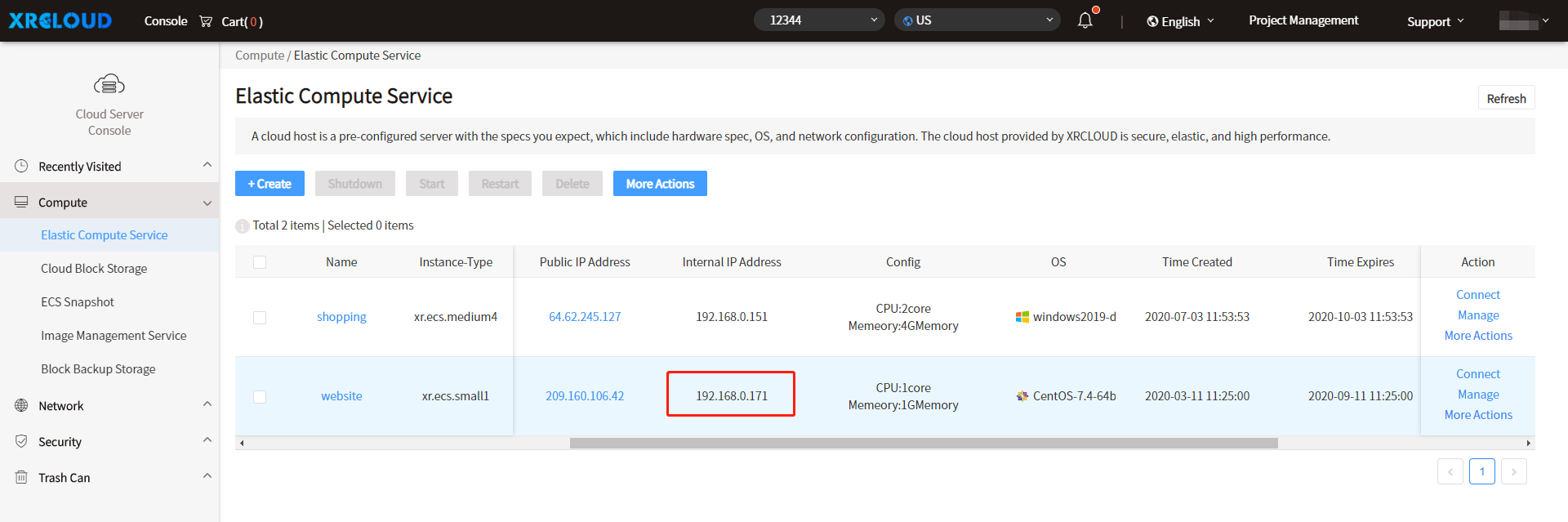Viewport: 1568px width, 522px height.
Task: Open Image Management Service in sidebar
Action: tap(114, 335)
